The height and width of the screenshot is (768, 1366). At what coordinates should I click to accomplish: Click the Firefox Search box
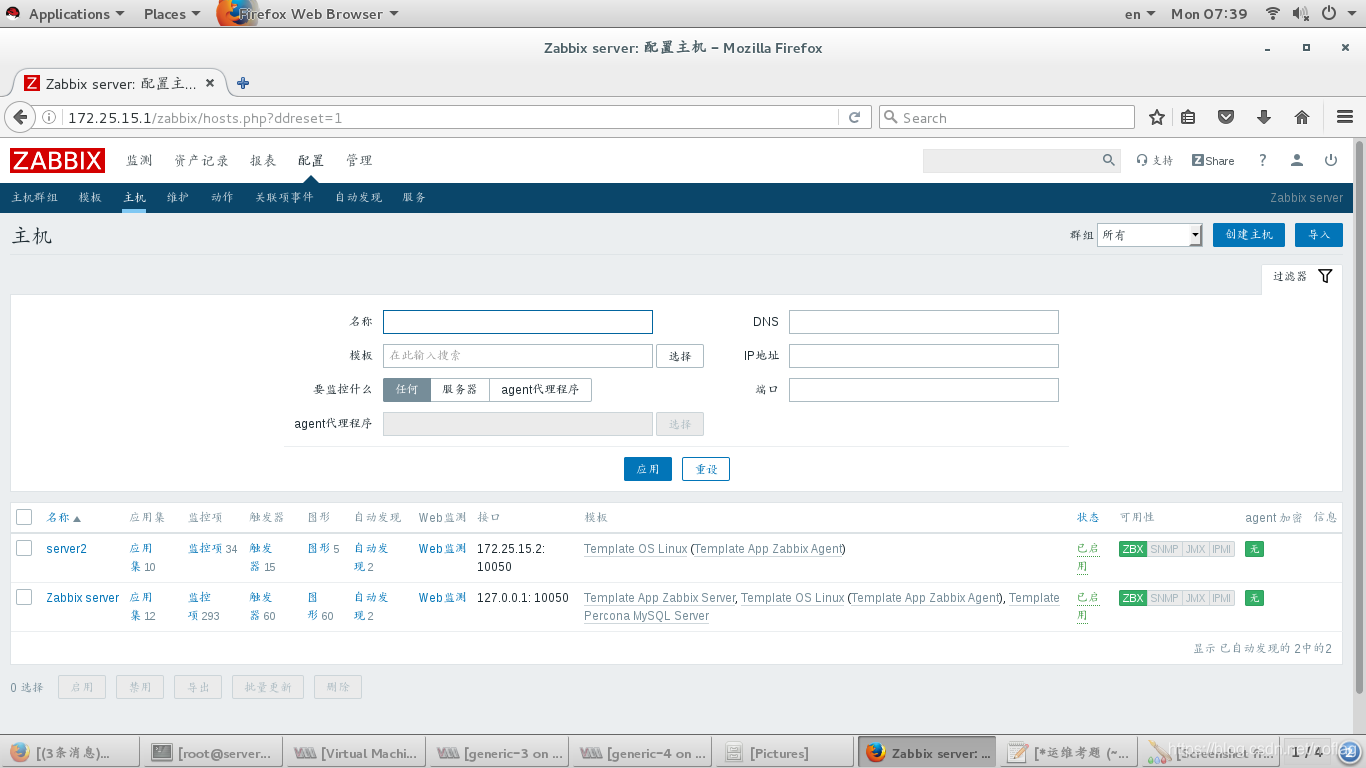(x=1007, y=117)
